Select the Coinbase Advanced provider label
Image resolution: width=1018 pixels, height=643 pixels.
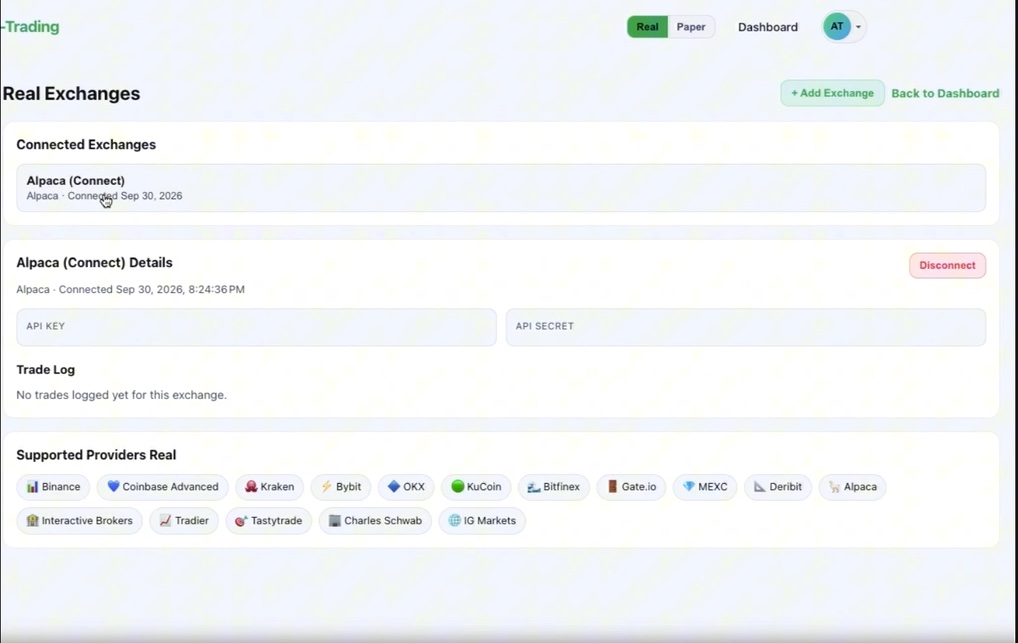[x=170, y=486]
